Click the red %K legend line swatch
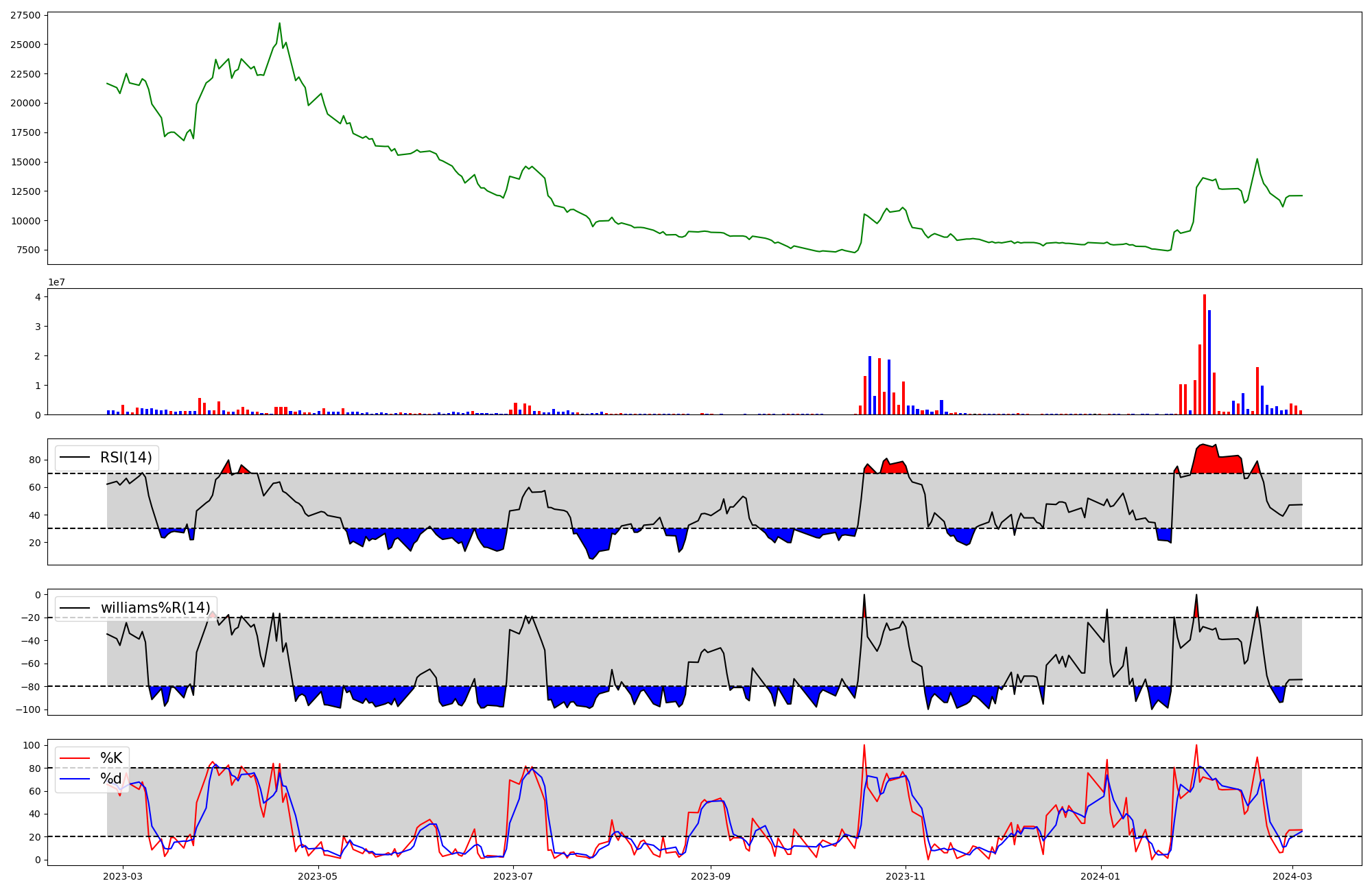The width and height of the screenshot is (1372, 892). click(75, 758)
